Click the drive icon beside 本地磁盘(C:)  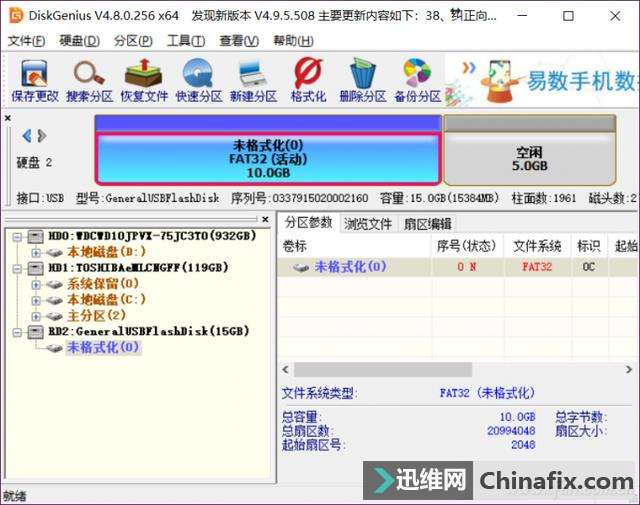click(54, 300)
